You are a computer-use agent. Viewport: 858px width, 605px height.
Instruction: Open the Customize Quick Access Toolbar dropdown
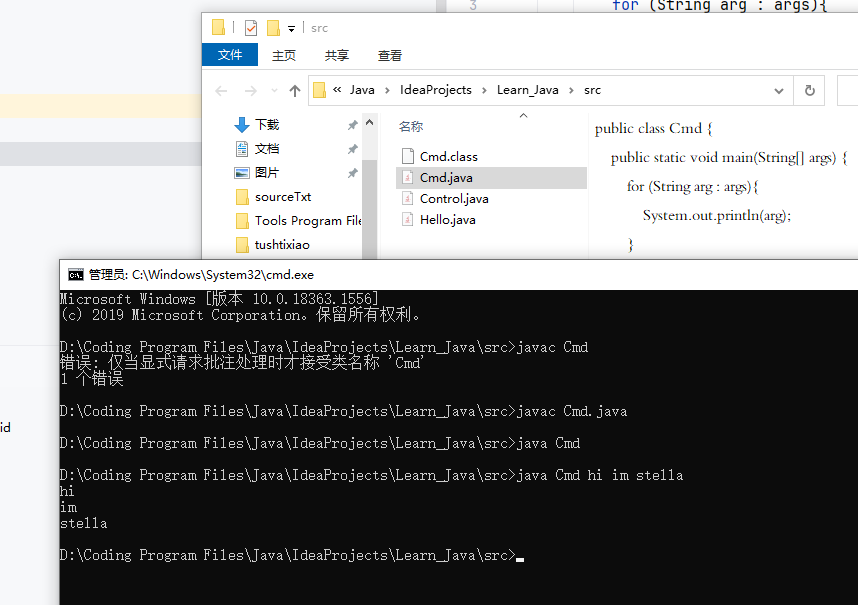coord(292,29)
